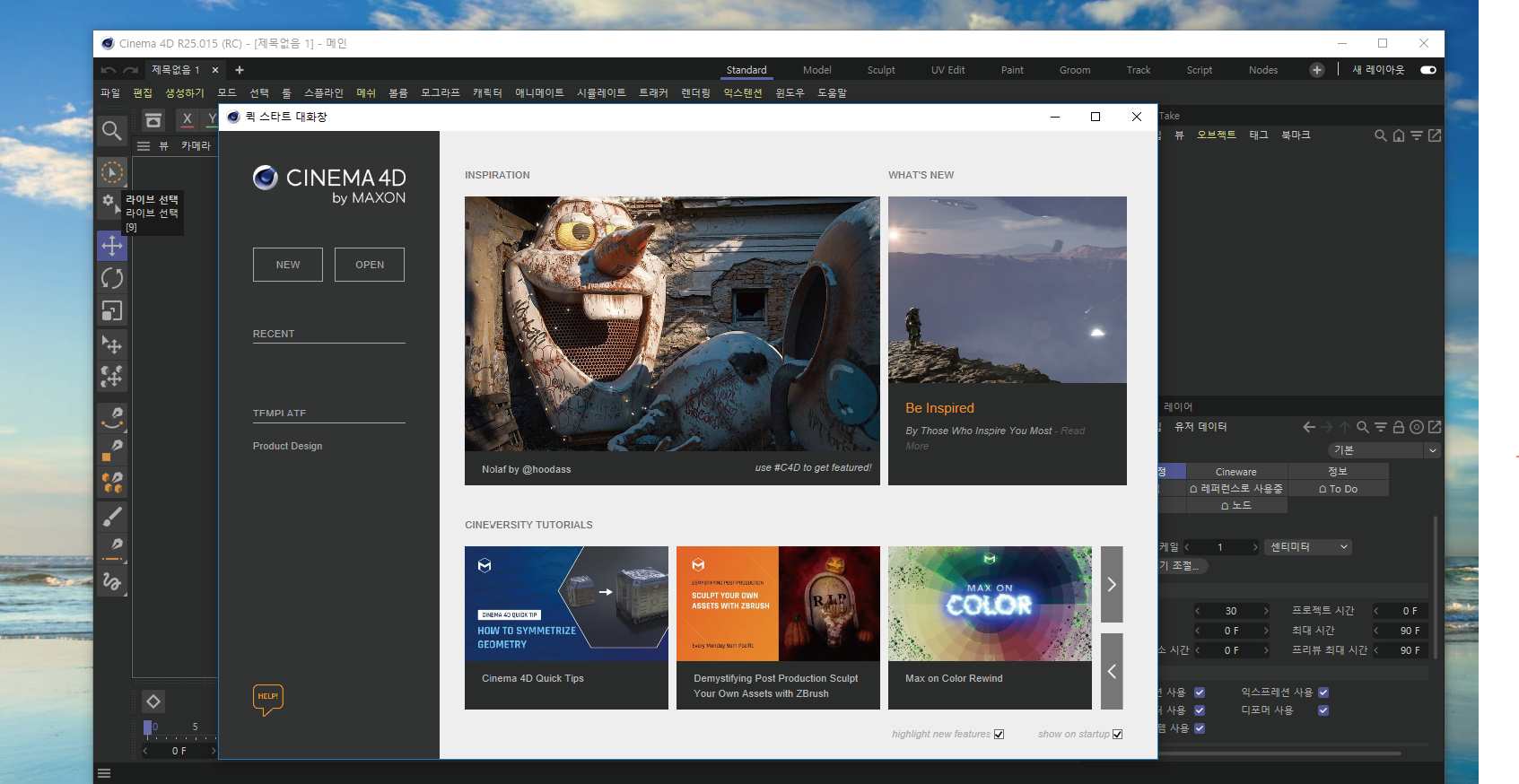The width and height of the screenshot is (1519, 784).
Task: Select the Move tool
Action: 111,246
